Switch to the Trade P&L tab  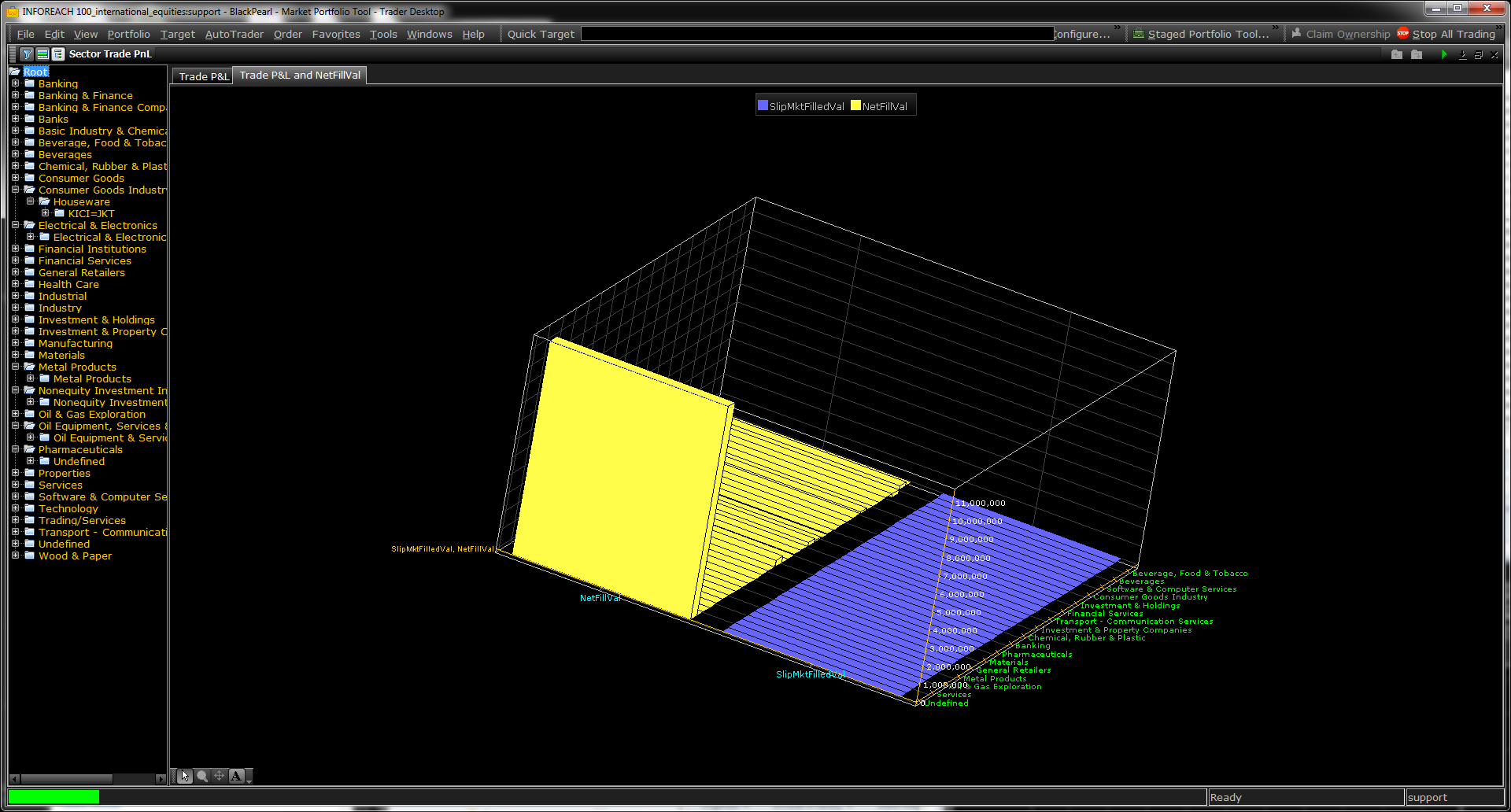coord(203,76)
